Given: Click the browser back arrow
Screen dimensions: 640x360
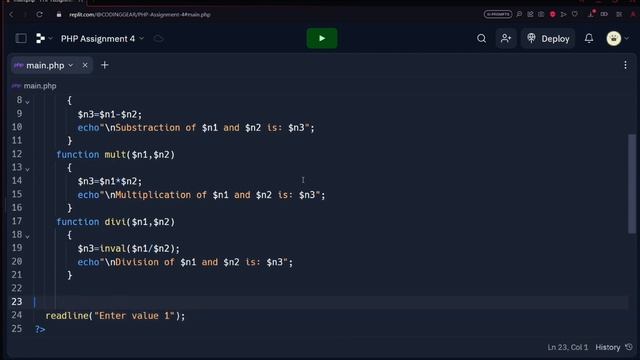Looking at the screenshot, I should click(11, 15).
